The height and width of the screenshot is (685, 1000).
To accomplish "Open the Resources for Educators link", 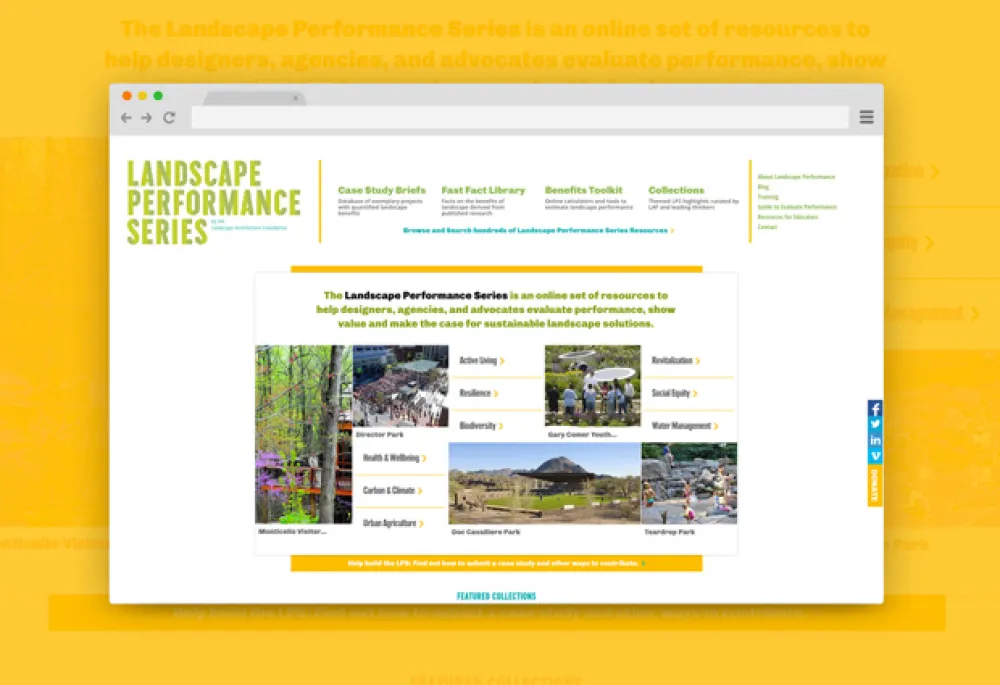I will click(788, 217).
